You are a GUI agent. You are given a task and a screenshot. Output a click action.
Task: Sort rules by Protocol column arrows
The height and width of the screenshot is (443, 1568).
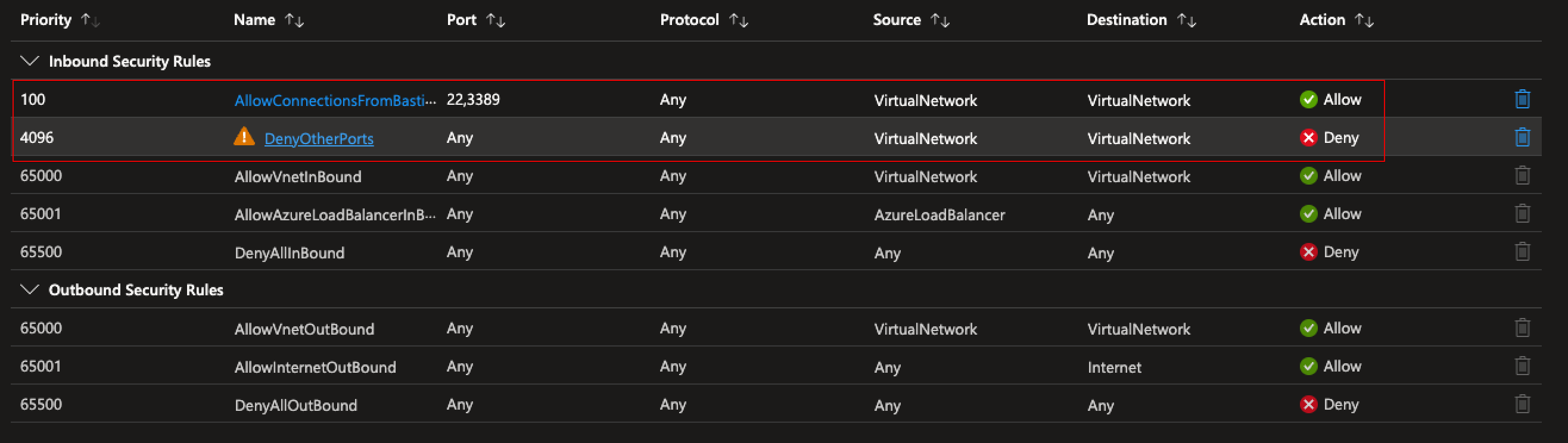pos(738,20)
